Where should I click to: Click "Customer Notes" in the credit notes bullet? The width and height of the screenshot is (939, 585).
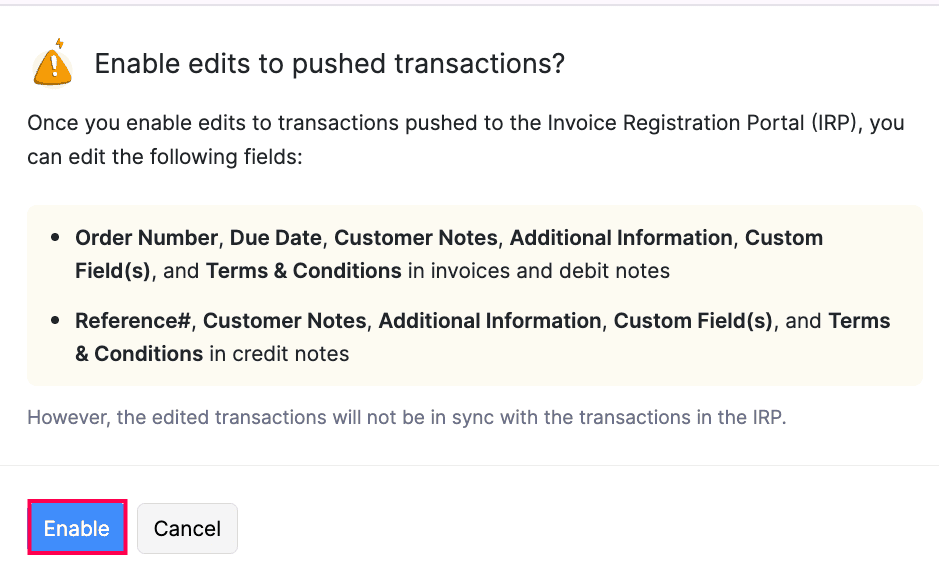(285, 321)
